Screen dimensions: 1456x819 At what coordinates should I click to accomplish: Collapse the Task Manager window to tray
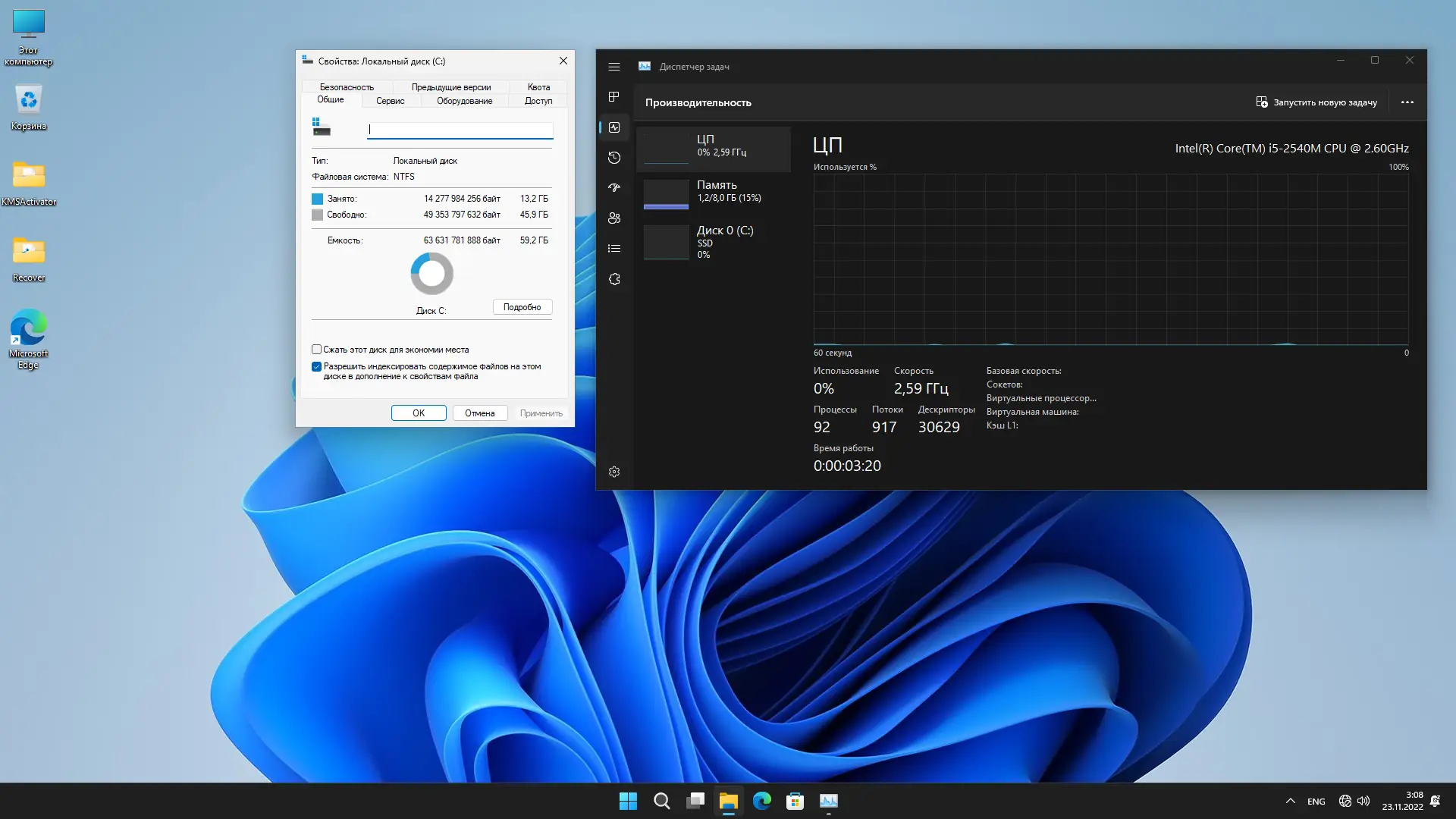pyautogui.click(x=1341, y=60)
